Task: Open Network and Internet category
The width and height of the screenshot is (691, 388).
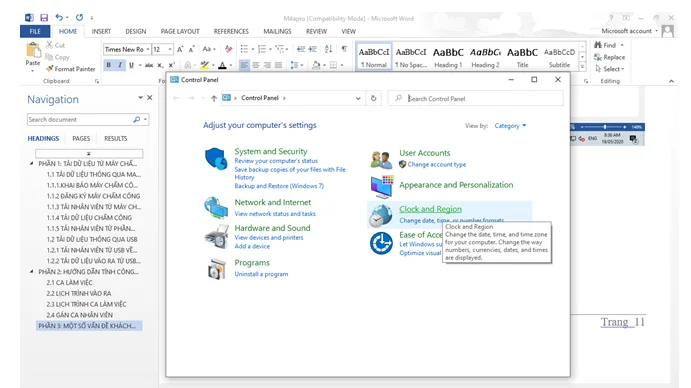Action: [x=272, y=202]
